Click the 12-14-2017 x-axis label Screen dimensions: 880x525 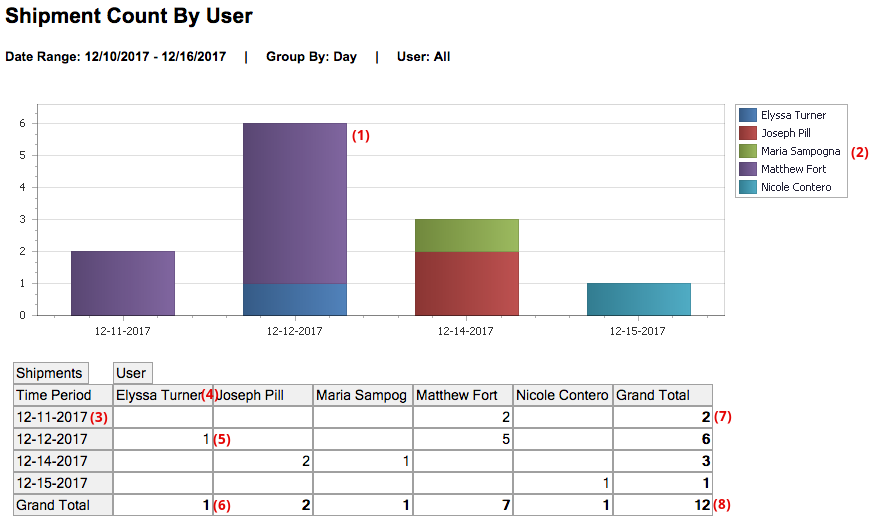tap(465, 331)
